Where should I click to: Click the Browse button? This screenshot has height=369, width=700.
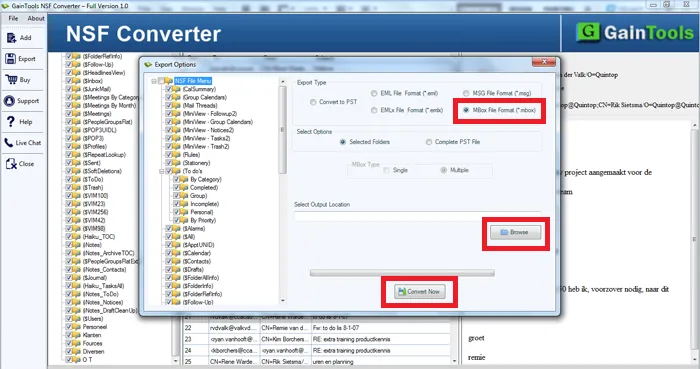tap(516, 232)
